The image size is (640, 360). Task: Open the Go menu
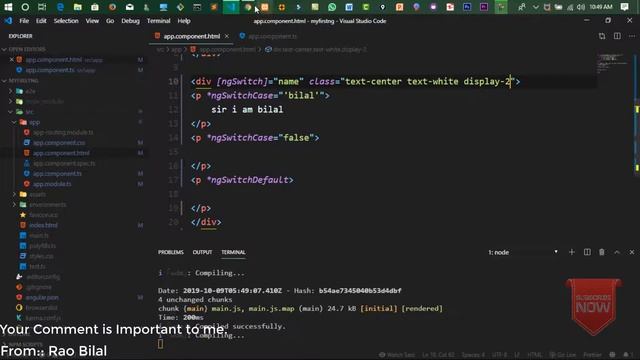pyautogui.click(x=110, y=21)
